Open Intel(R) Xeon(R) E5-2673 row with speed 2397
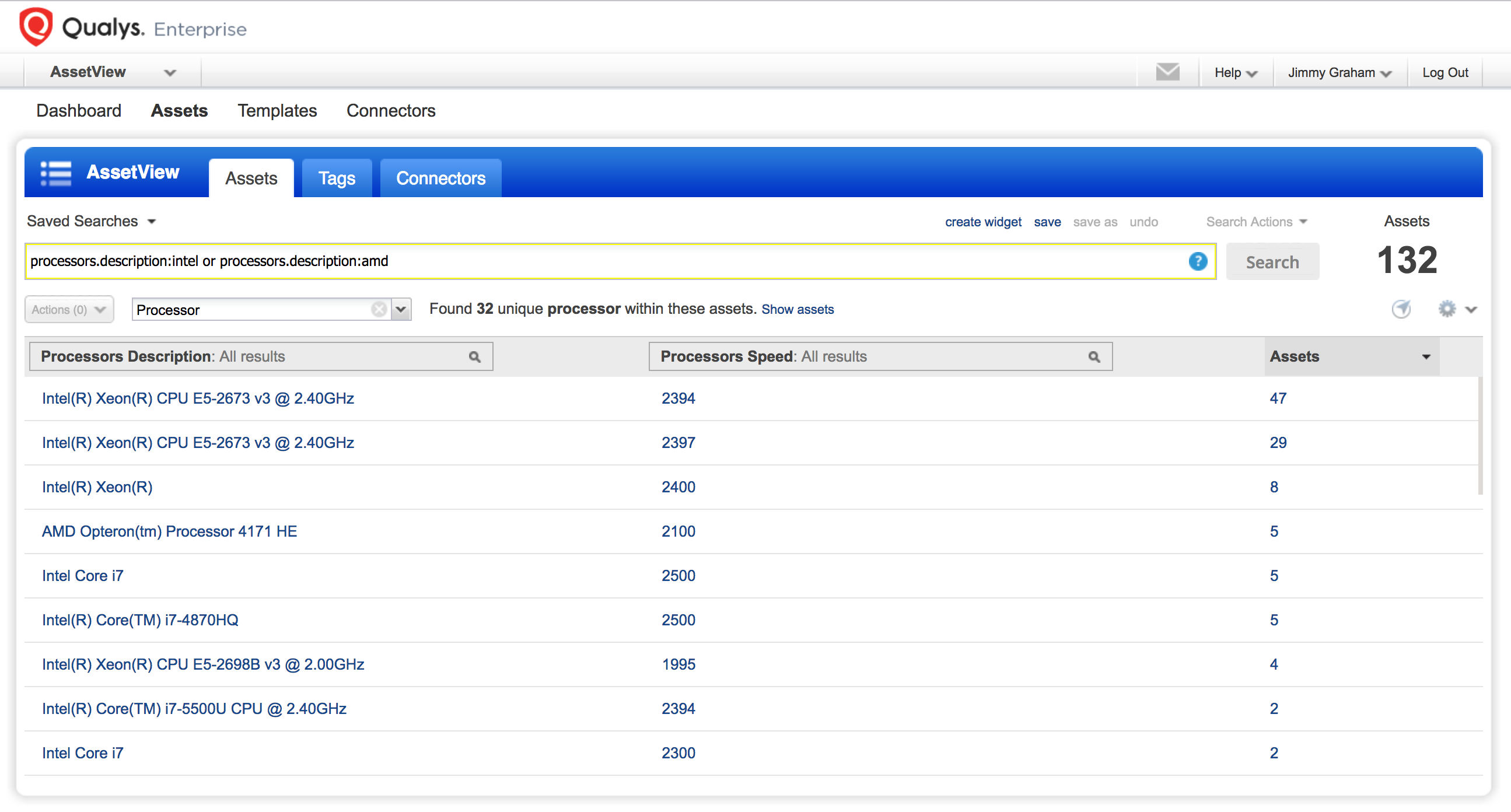This screenshot has width=1511, height=812. click(198, 442)
